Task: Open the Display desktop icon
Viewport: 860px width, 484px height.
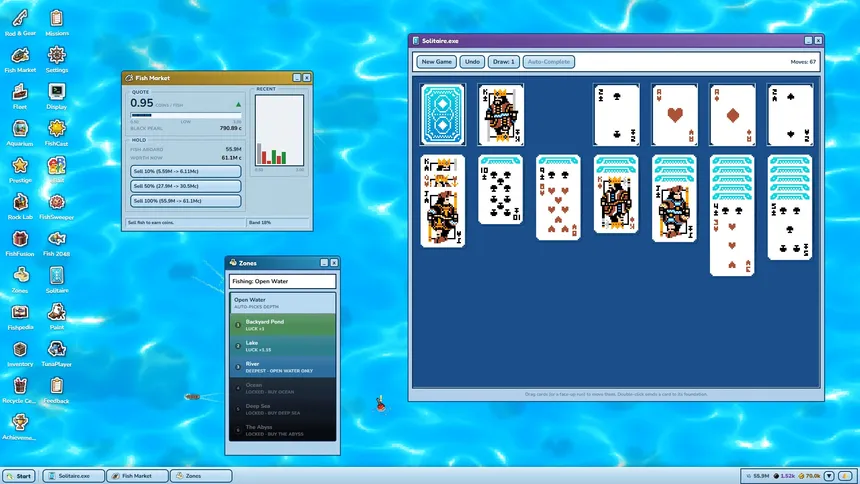Action: click(x=56, y=96)
